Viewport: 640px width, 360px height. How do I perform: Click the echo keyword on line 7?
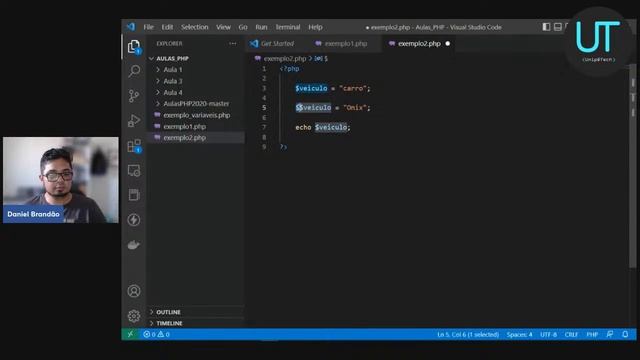tap(303, 127)
